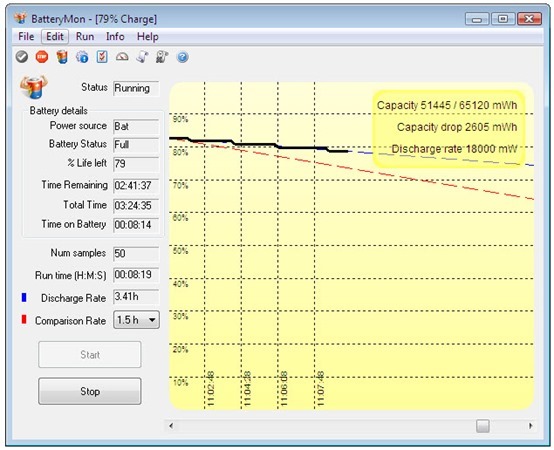Open the scroll log toolbar icon
Screen dimensions: 554x450
click(x=142, y=57)
